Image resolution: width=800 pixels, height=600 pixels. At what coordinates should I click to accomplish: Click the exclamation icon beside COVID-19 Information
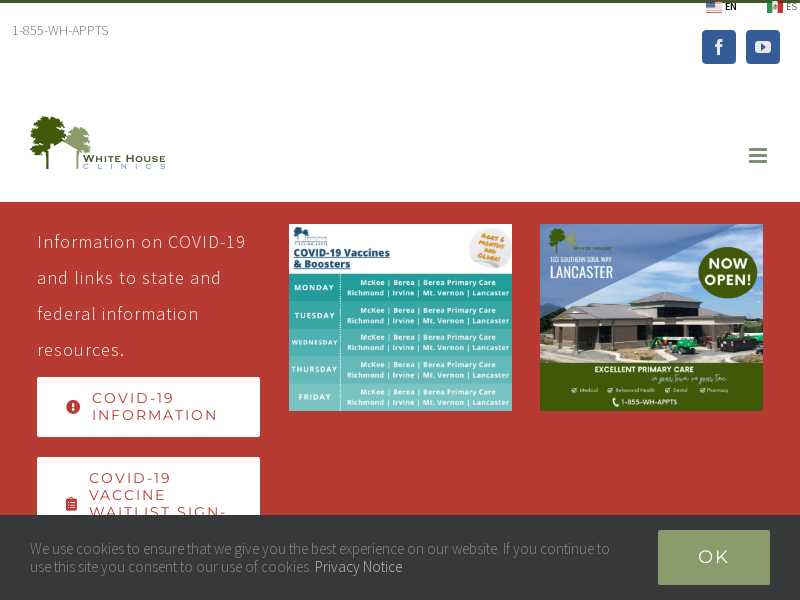73,407
